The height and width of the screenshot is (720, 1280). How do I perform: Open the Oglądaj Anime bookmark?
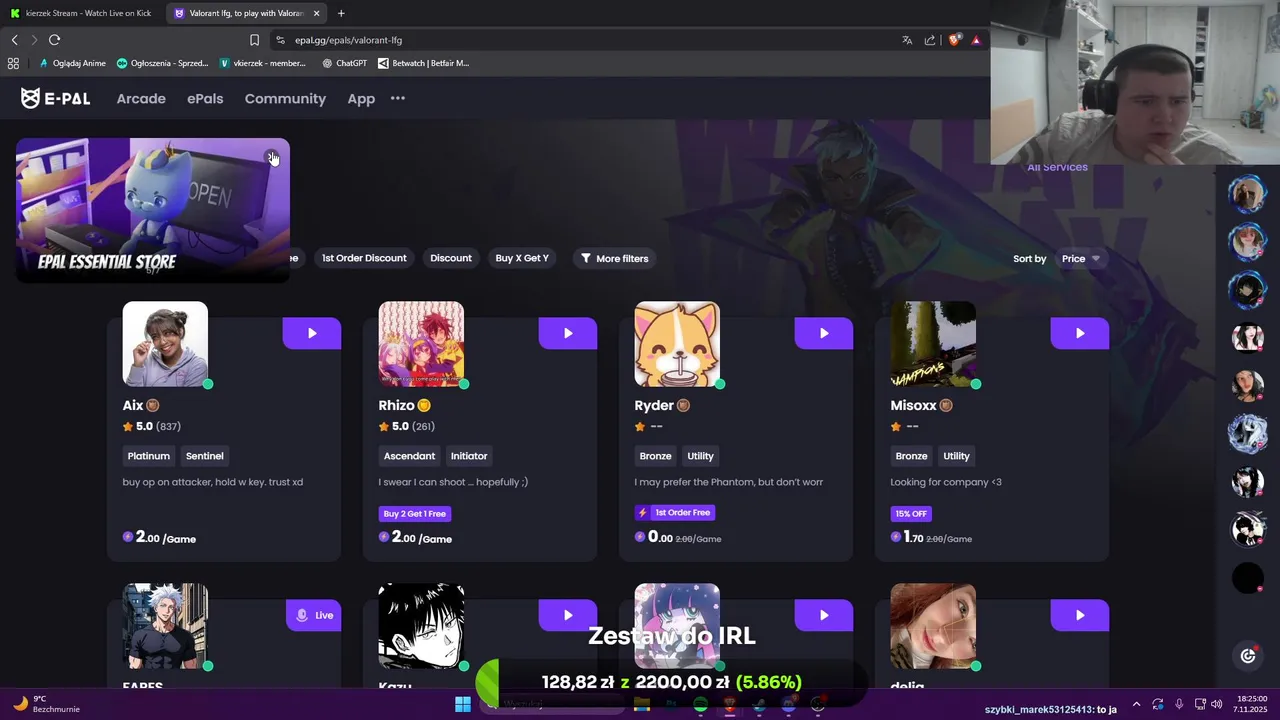[x=72, y=63]
